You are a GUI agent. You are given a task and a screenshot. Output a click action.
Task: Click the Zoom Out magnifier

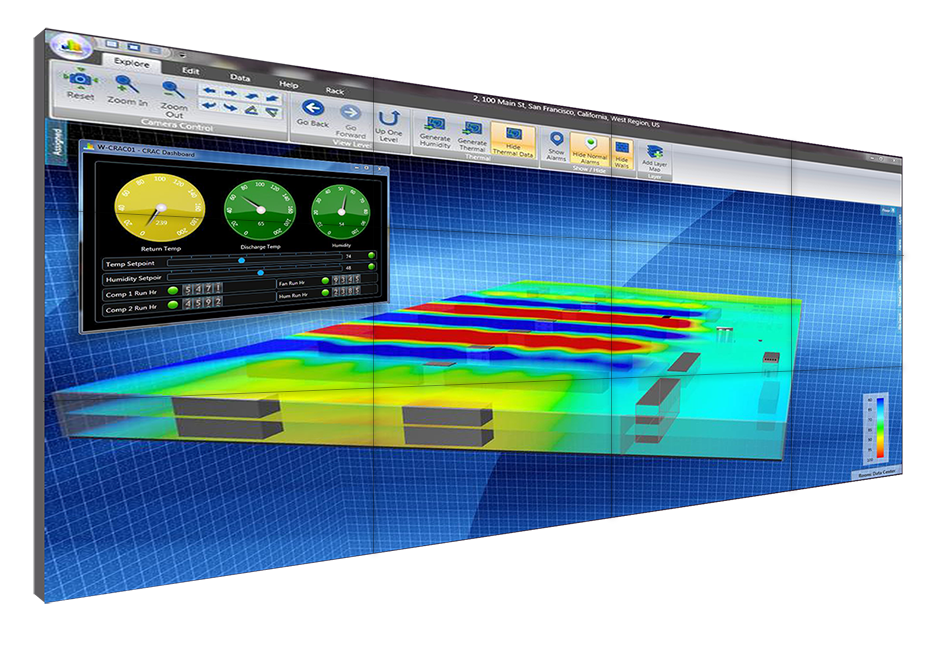click(172, 90)
